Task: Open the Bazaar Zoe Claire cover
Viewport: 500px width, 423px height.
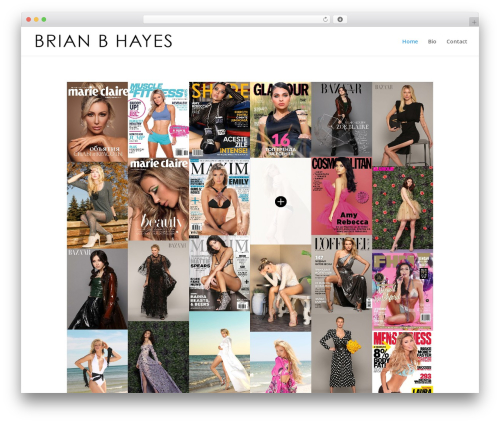Action: (x=341, y=119)
